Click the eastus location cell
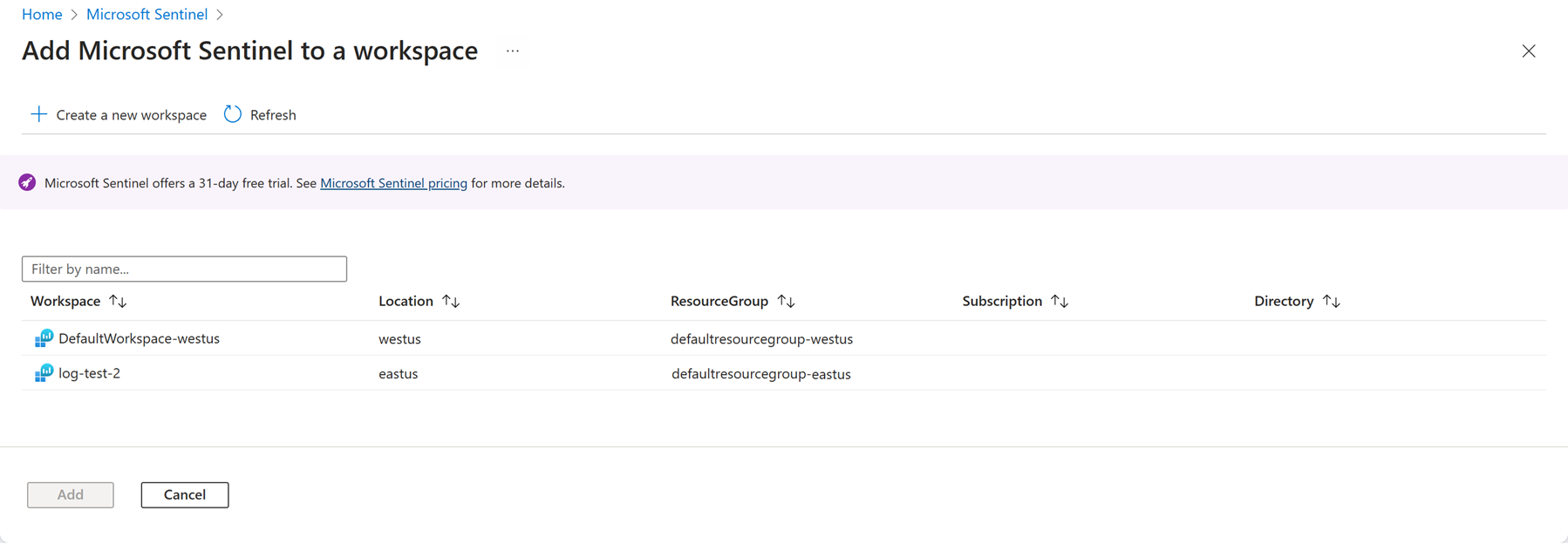Image resolution: width=1568 pixels, height=545 pixels. point(399,374)
